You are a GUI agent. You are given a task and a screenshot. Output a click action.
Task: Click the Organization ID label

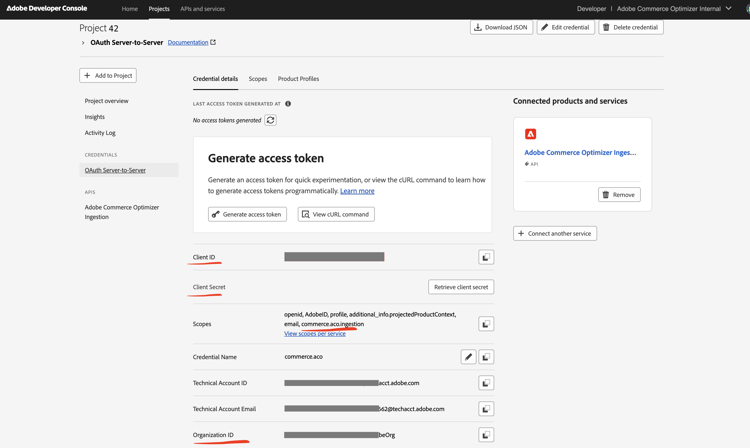tap(213, 435)
